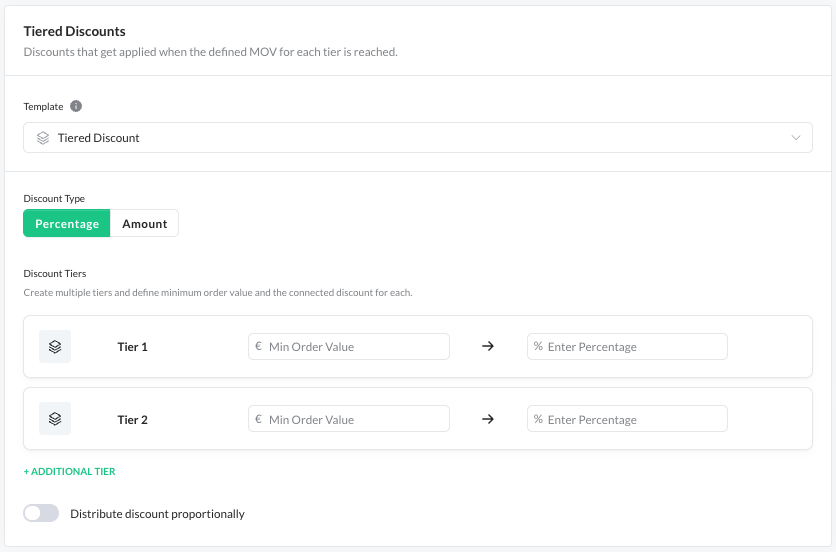Click the layers icon in Template dropdown
This screenshot has height=552, width=836.
click(43, 138)
